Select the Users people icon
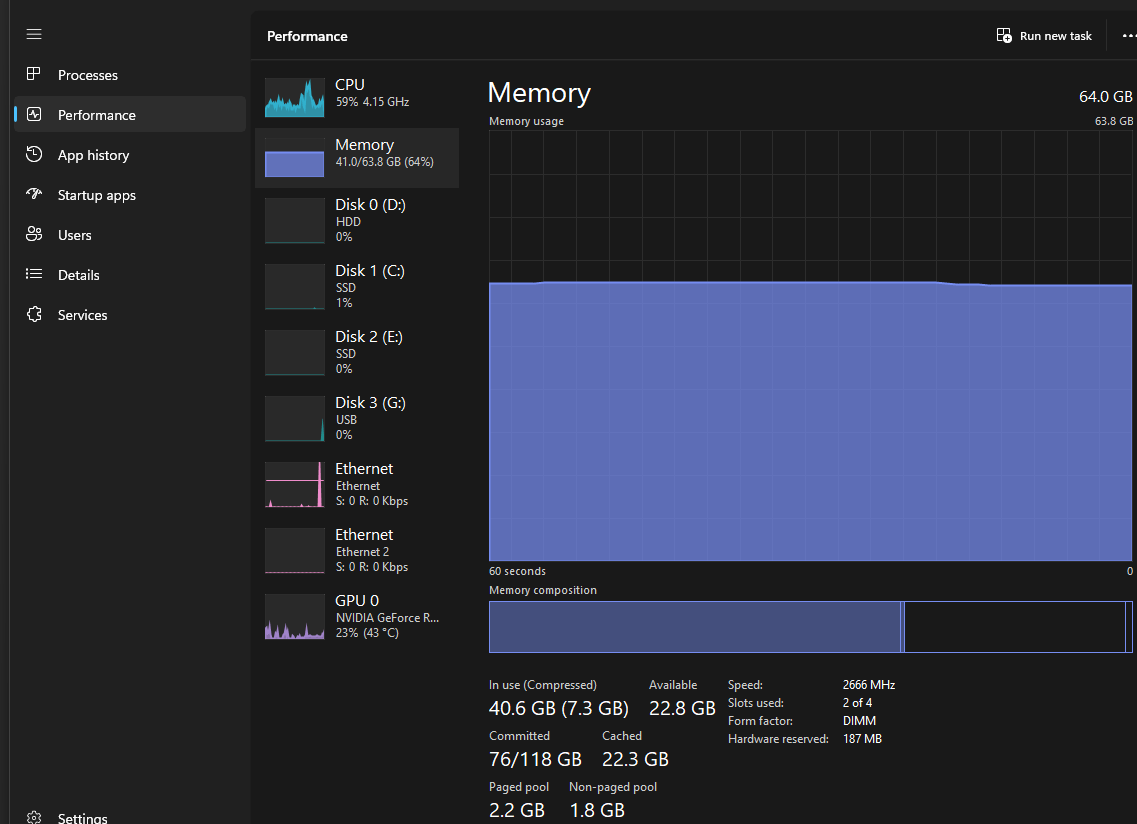The width and height of the screenshot is (1137, 824). [33, 234]
